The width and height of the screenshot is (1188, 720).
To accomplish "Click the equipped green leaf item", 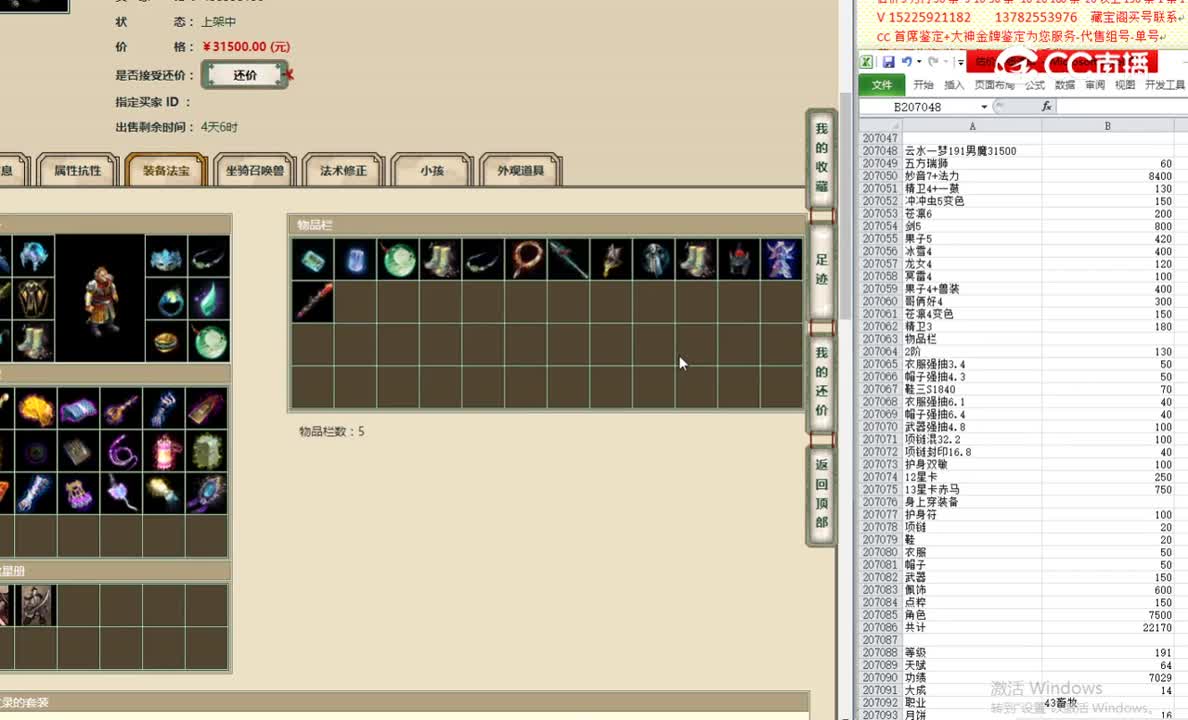I will tap(208, 299).
